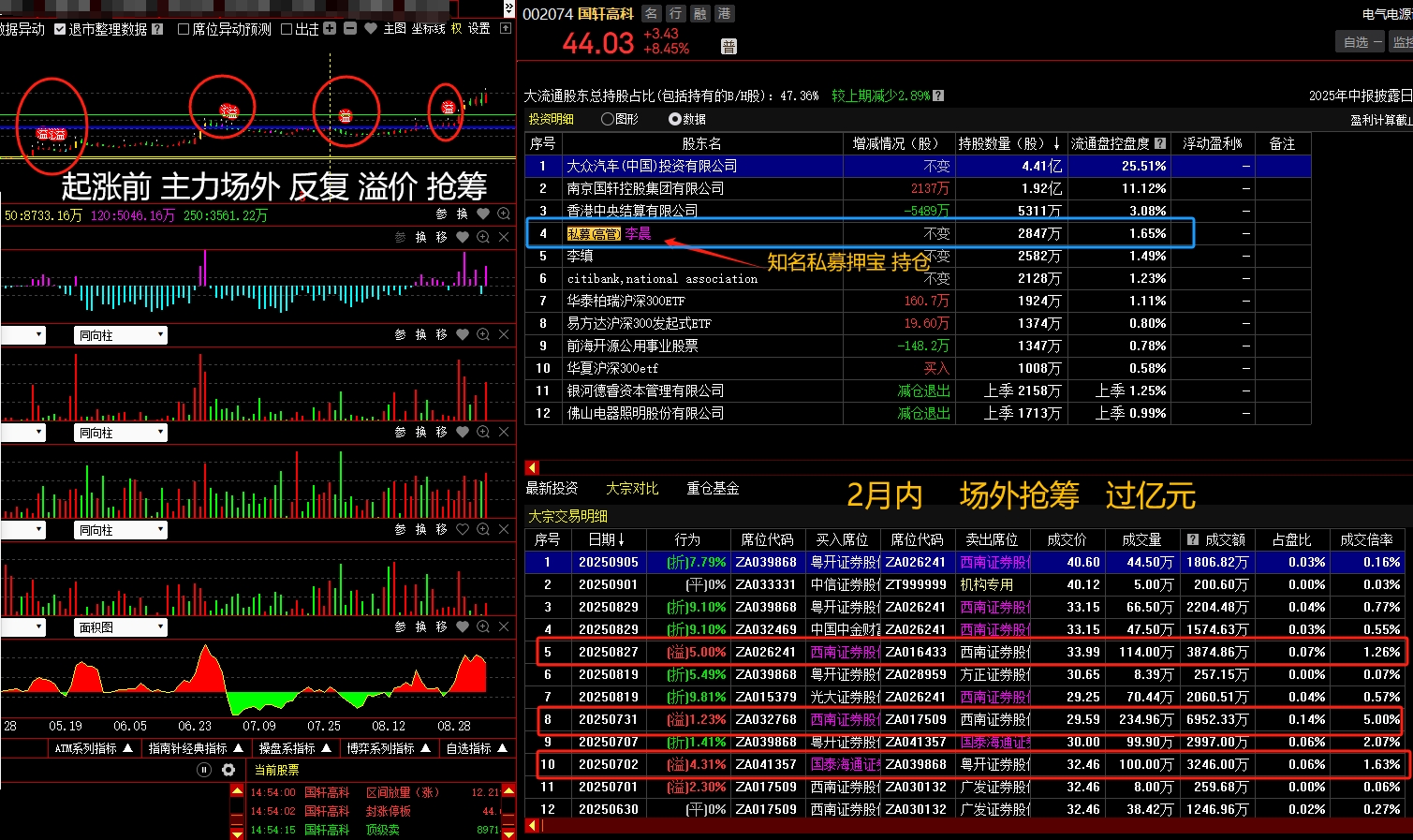1413x840 pixels.
Task: Switch to the 最新投资 tab
Action: click(x=552, y=488)
